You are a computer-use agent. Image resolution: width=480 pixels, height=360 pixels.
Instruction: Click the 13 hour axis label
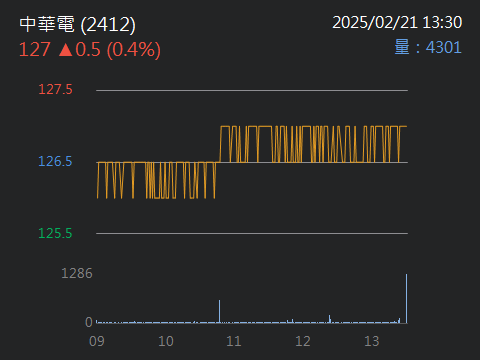(372, 341)
